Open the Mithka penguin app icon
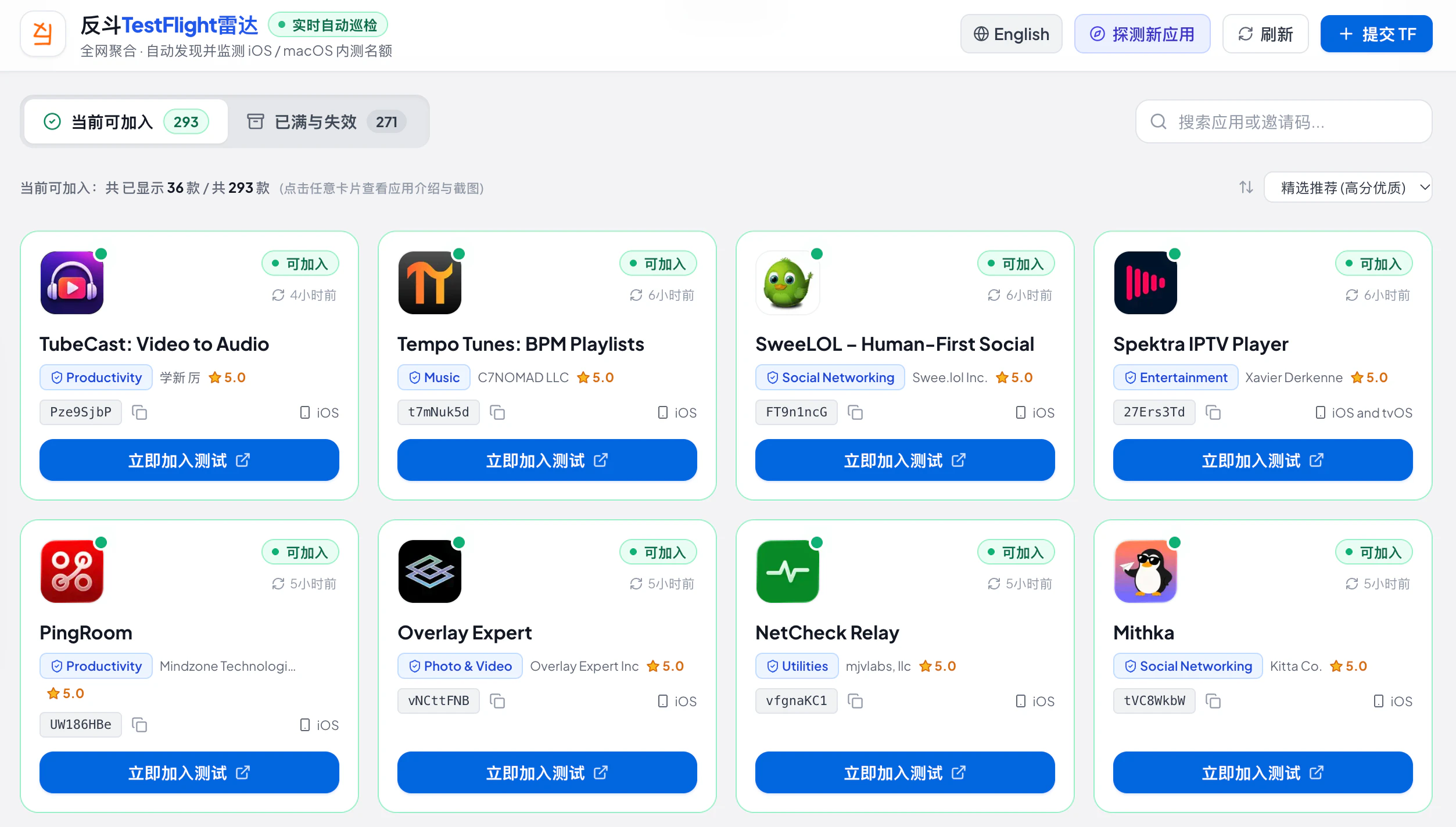 click(1146, 571)
